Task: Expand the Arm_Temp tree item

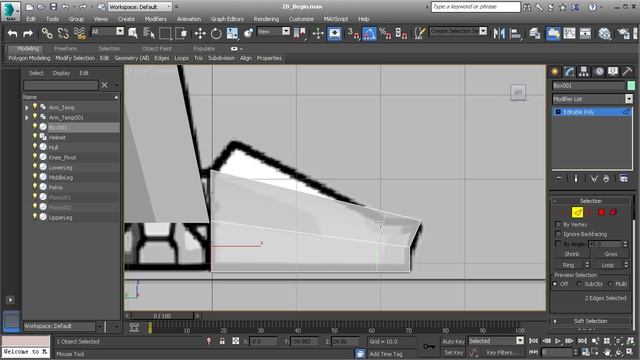Action: [x=27, y=108]
